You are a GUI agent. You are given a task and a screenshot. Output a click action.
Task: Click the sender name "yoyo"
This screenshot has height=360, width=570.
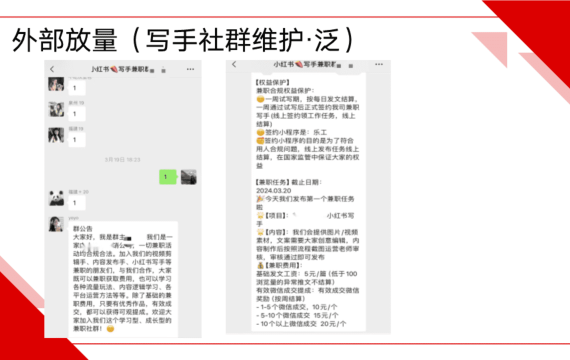tap(73, 218)
